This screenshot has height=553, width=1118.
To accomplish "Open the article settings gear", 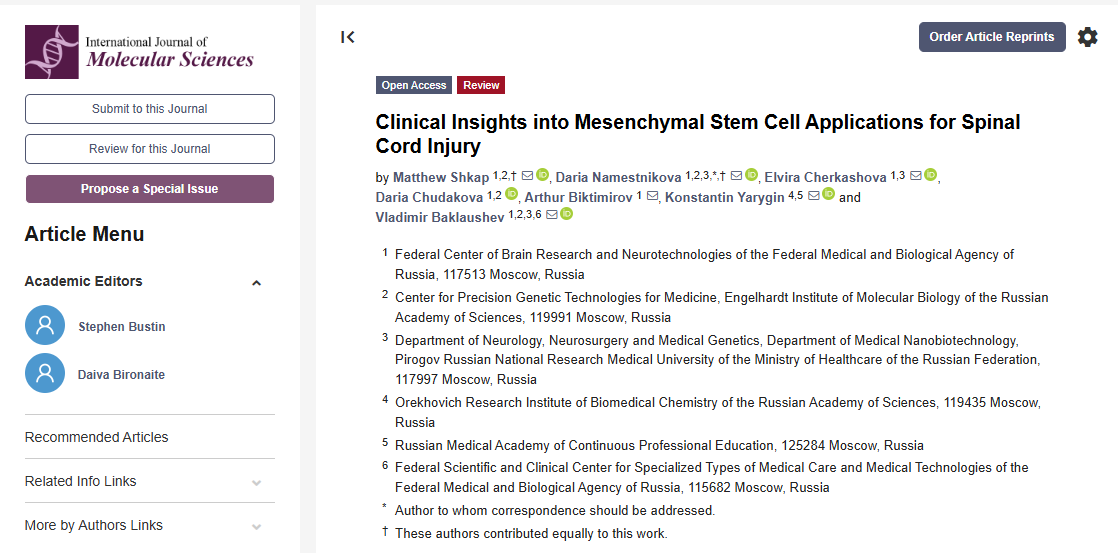I will (1087, 37).
